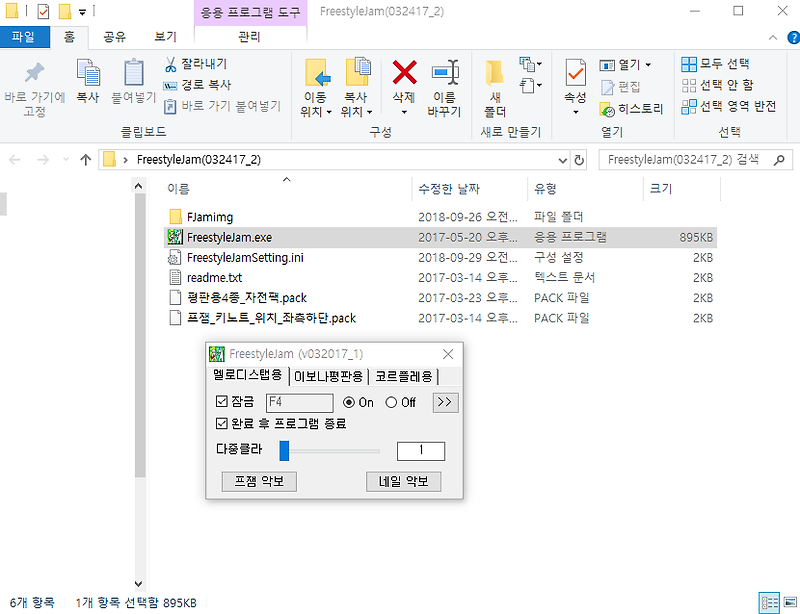
Task: Click the Copy (복사) icon in the ribbon
Action: (88, 72)
